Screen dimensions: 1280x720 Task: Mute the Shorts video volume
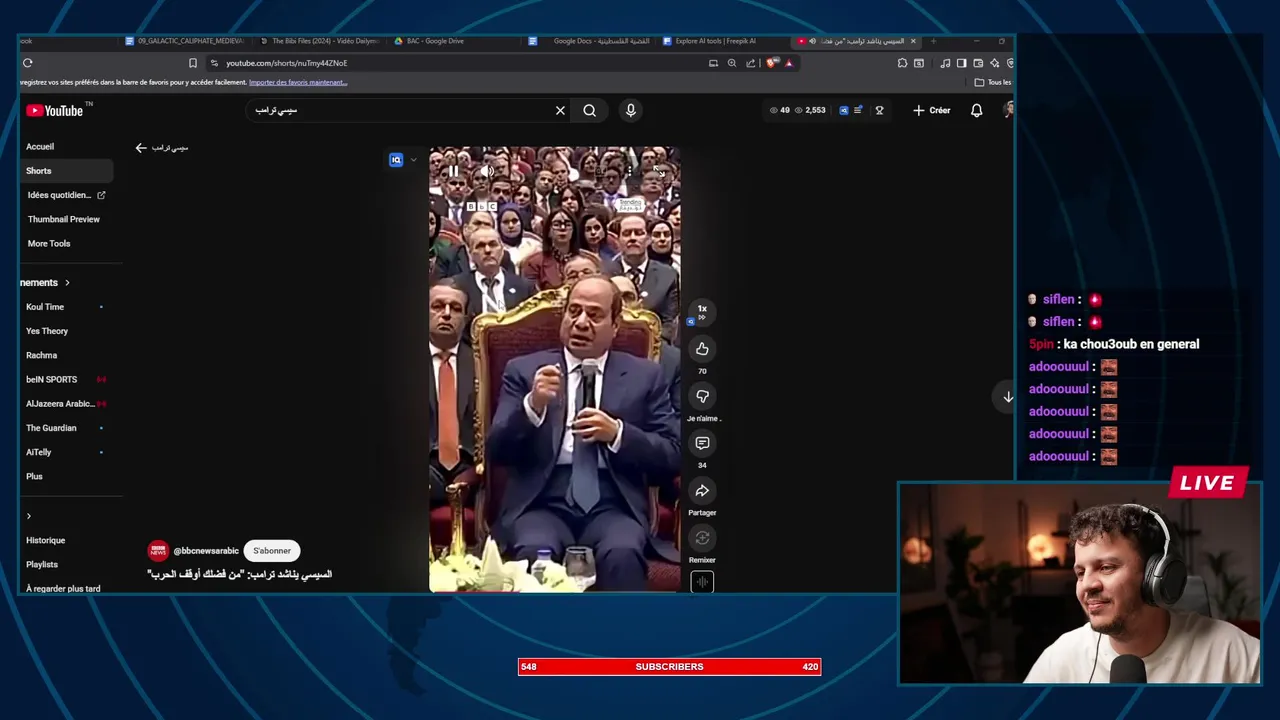pyautogui.click(x=487, y=171)
